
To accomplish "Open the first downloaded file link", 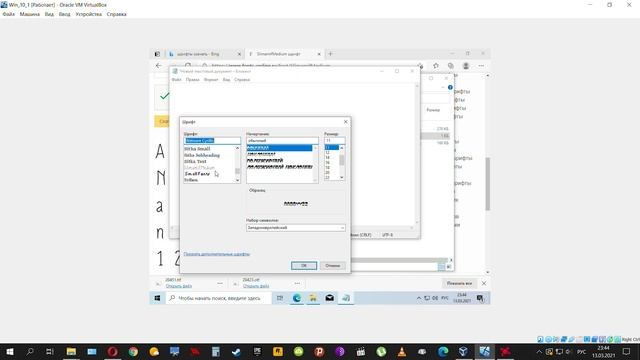I will 179,286.
